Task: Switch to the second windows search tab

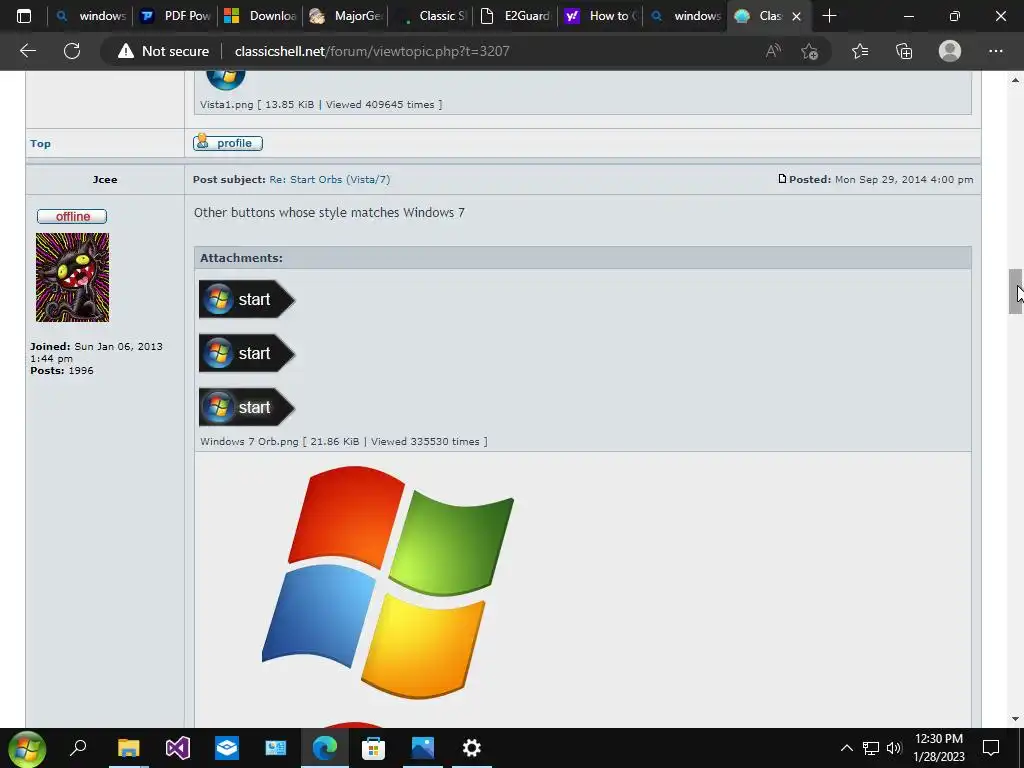Action: coord(685,16)
